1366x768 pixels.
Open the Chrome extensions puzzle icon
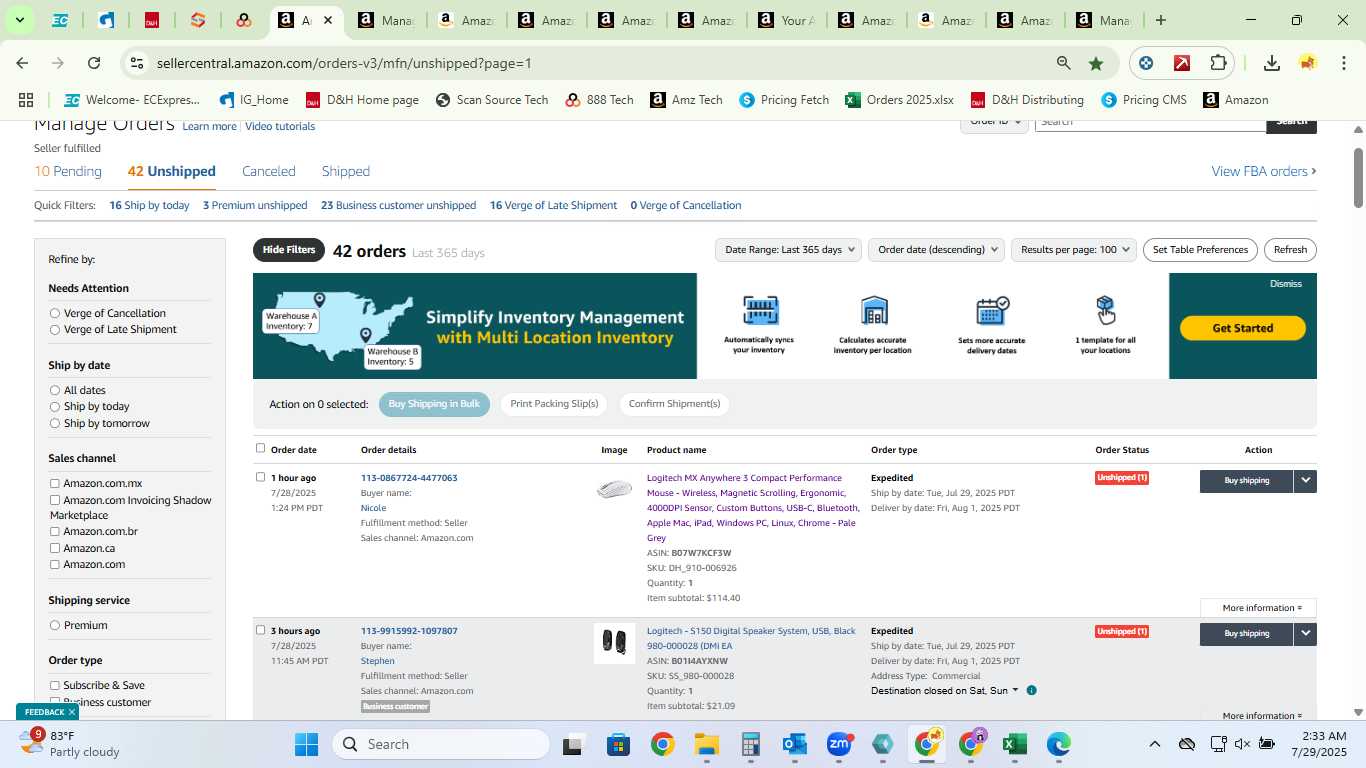click(1218, 63)
